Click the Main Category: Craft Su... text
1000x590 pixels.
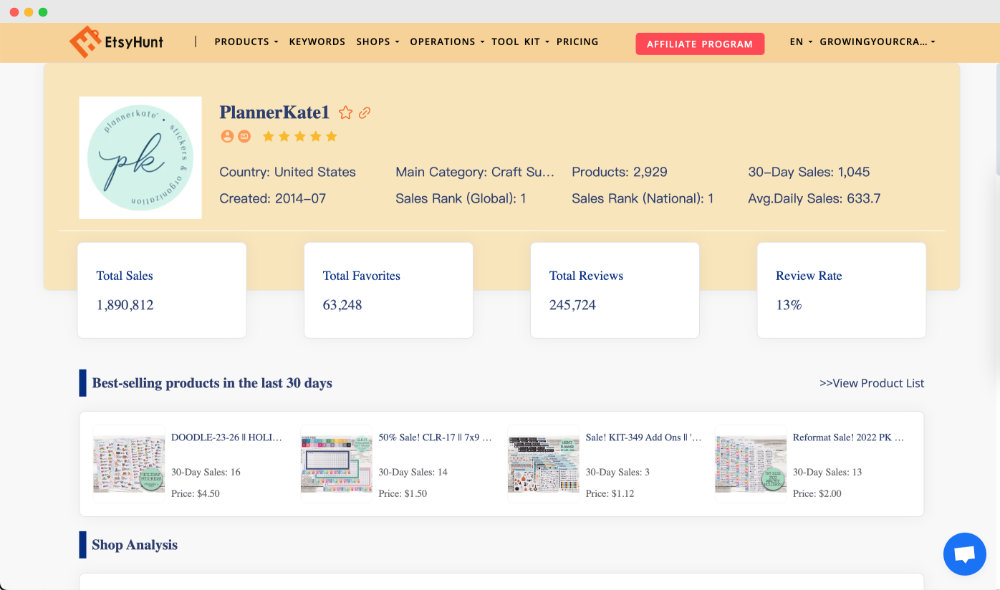point(474,172)
